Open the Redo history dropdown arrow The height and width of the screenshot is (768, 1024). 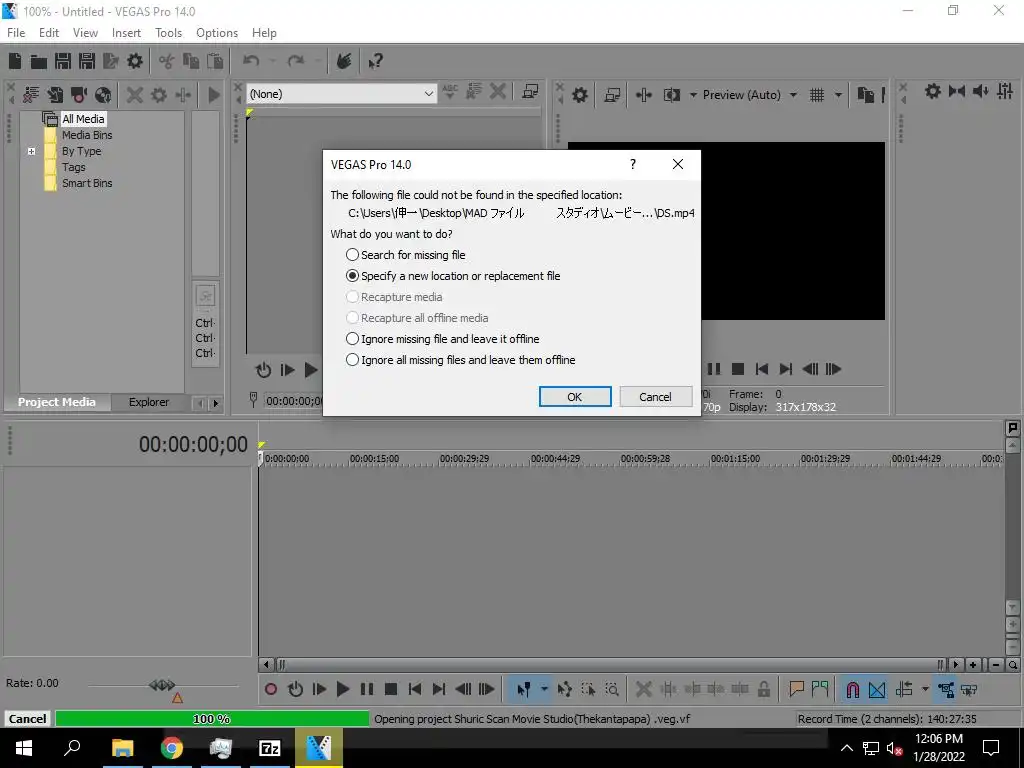coord(317,61)
